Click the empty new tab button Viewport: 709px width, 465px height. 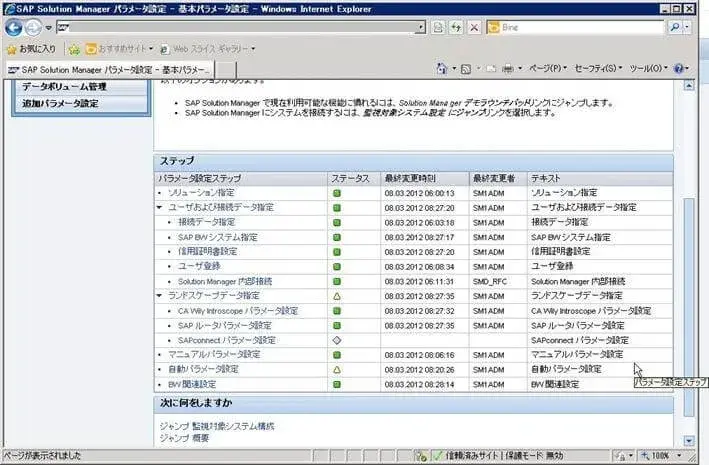tap(225, 70)
